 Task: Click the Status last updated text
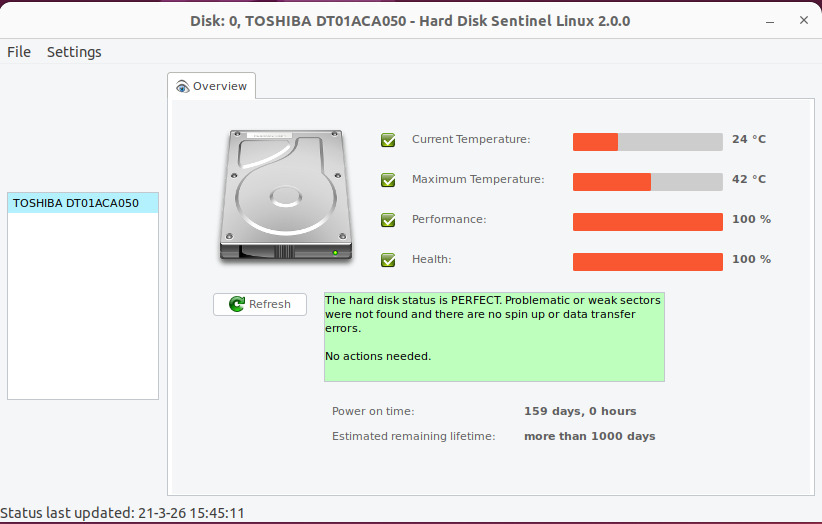click(x=123, y=513)
